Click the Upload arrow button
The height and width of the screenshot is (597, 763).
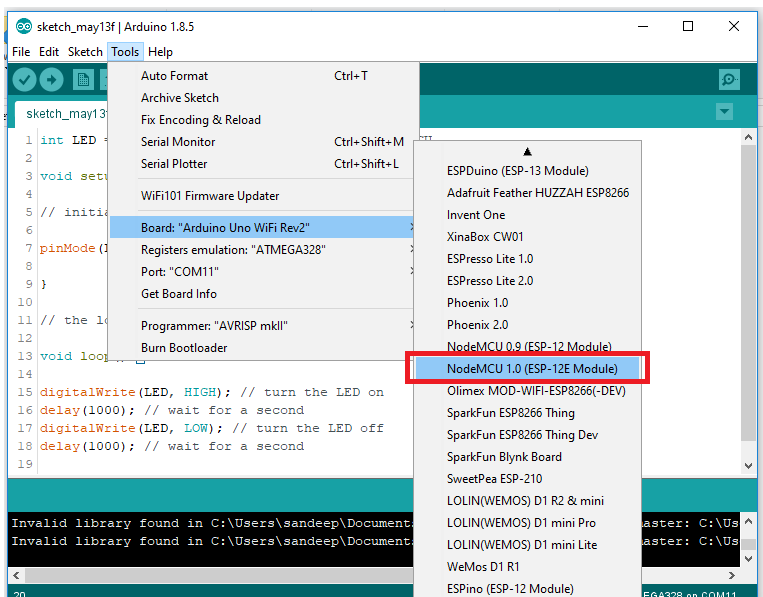(52, 79)
